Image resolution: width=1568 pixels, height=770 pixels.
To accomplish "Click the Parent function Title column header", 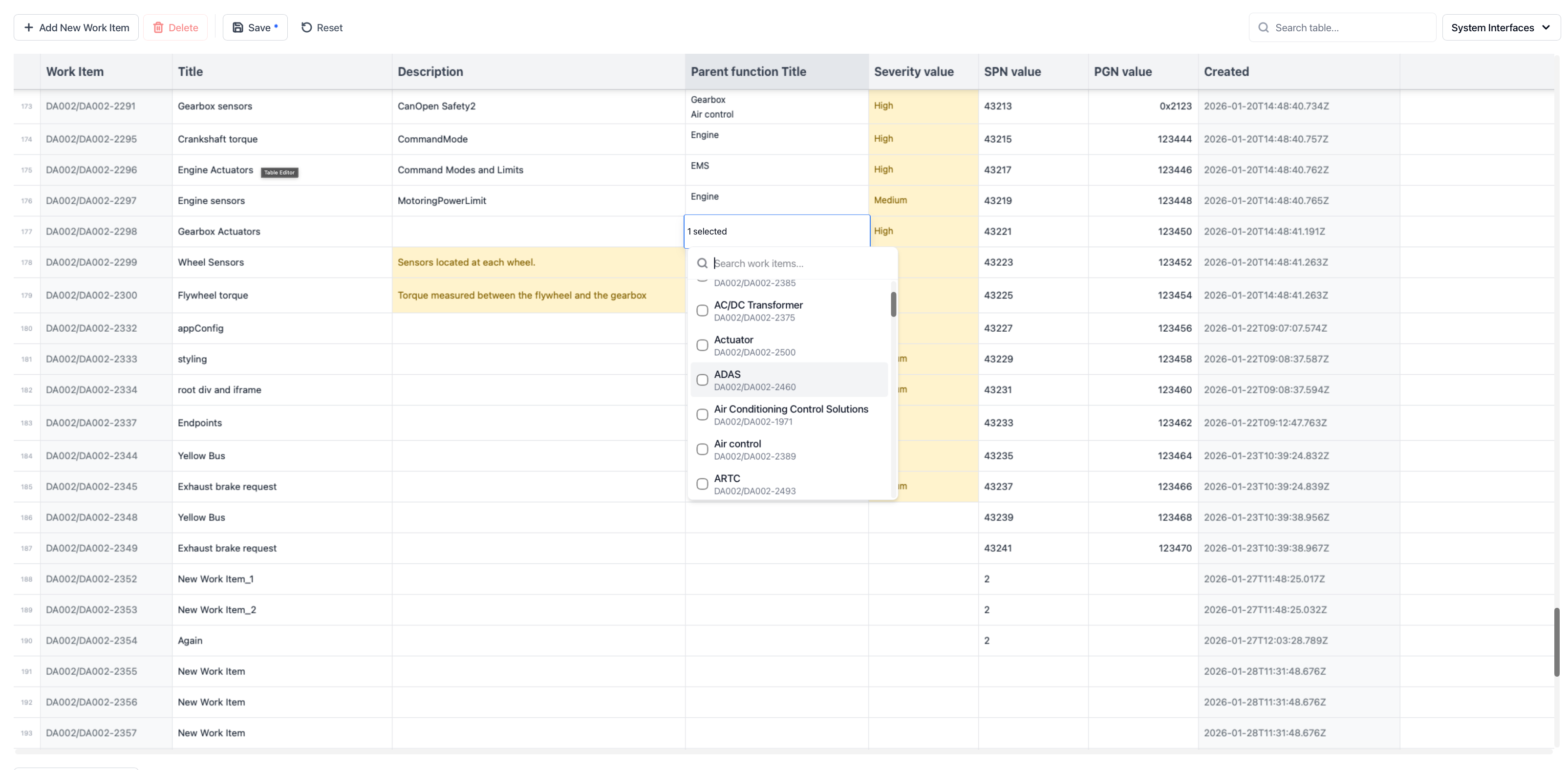I will pyautogui.click(x=748, y=71).
